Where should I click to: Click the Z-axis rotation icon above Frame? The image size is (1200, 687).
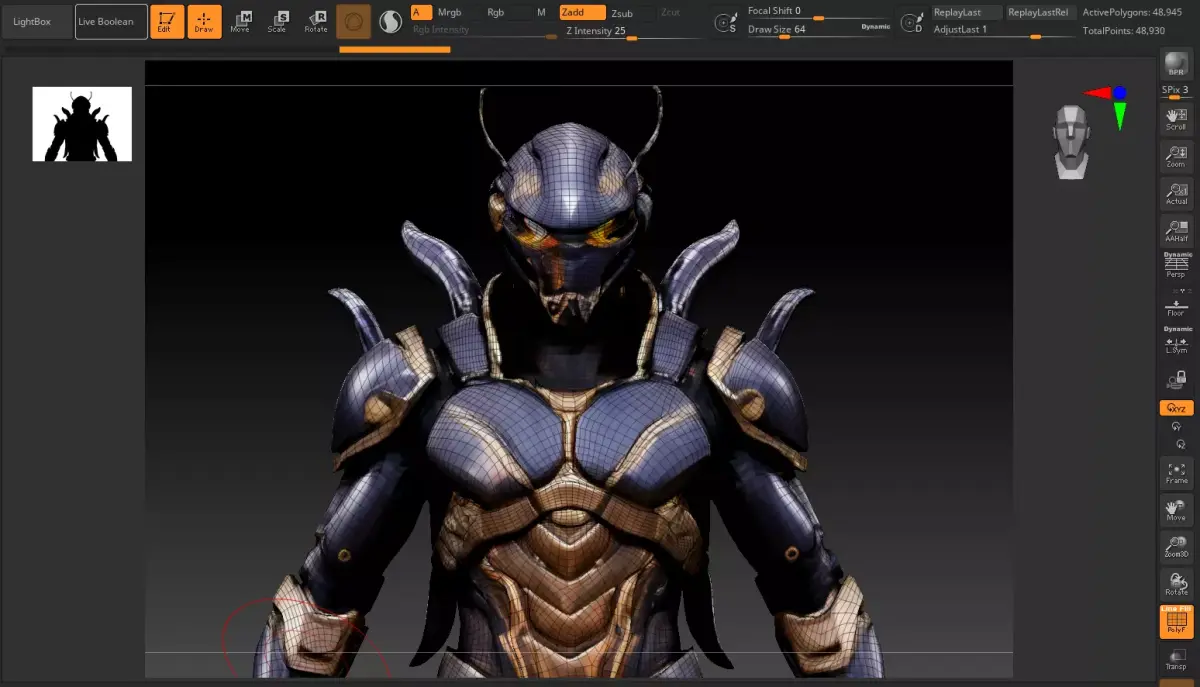coord(1180,443)
